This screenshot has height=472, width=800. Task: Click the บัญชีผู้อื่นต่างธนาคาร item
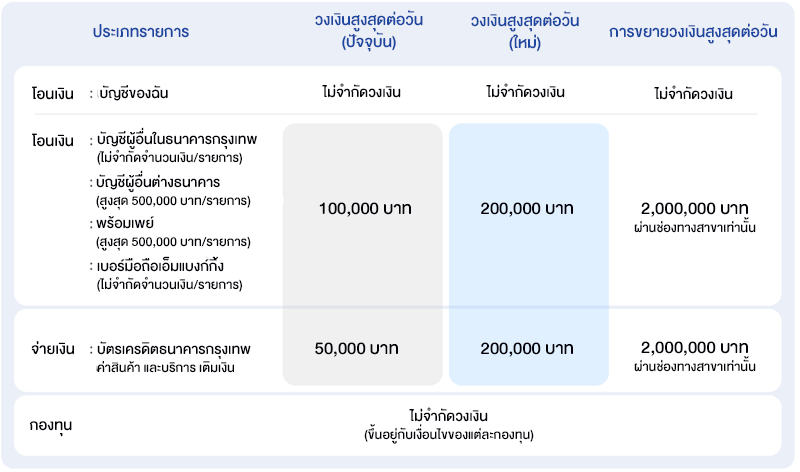(160, 182)
